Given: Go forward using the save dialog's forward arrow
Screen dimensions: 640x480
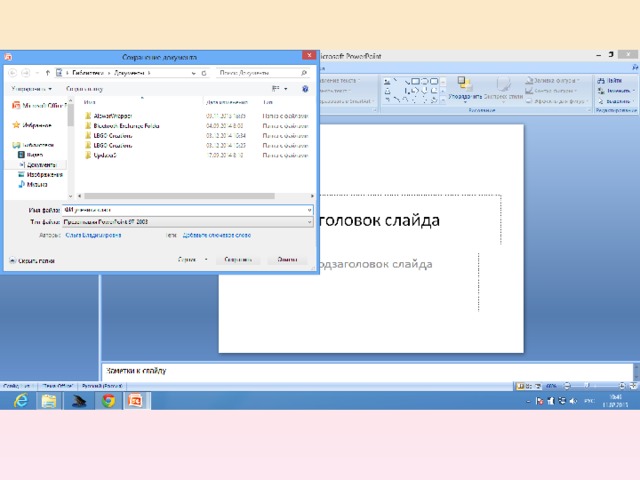Looking at the screenshot, I should [x=26, y=73].
